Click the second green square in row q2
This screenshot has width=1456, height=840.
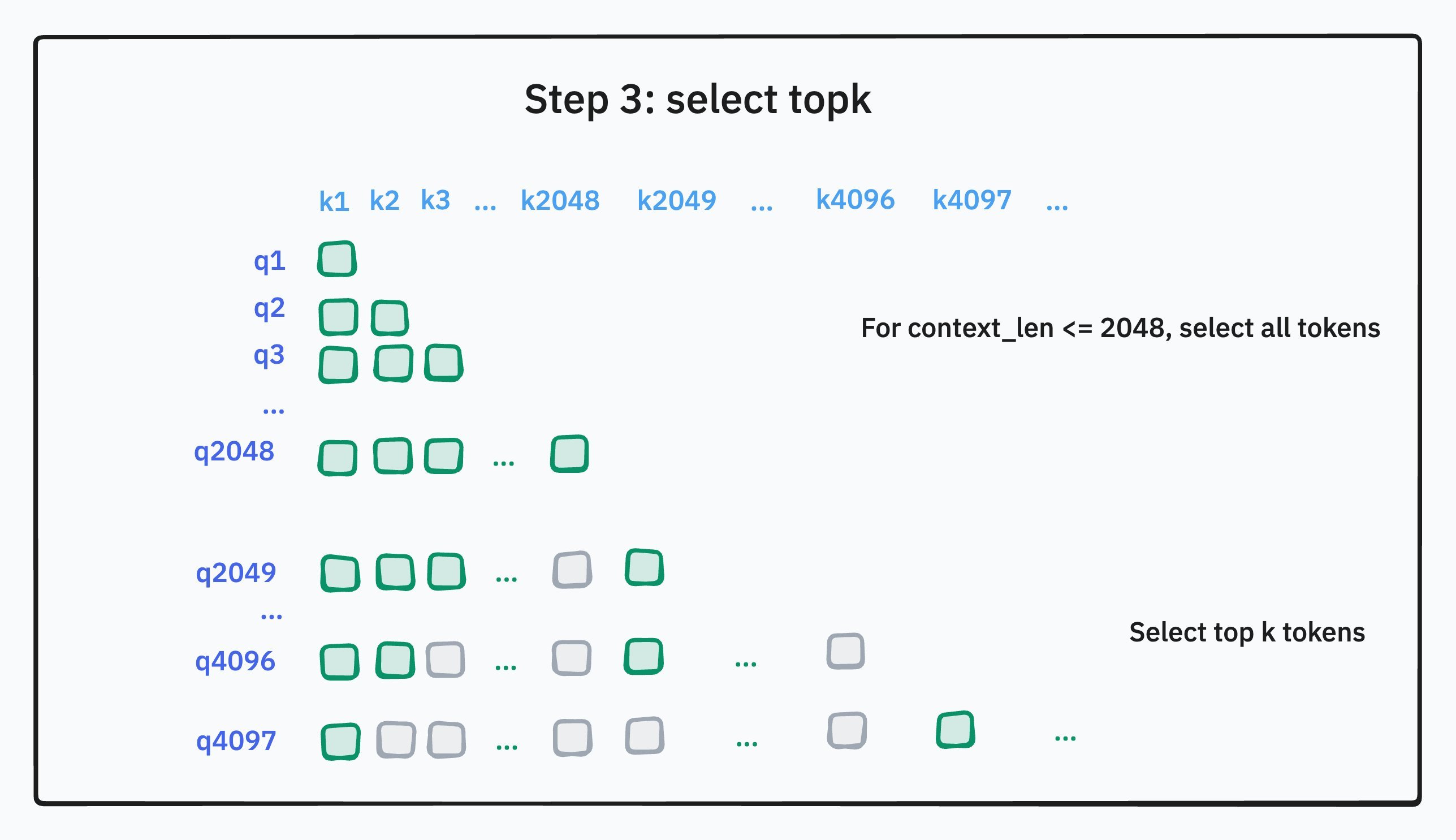coord(390,318)
